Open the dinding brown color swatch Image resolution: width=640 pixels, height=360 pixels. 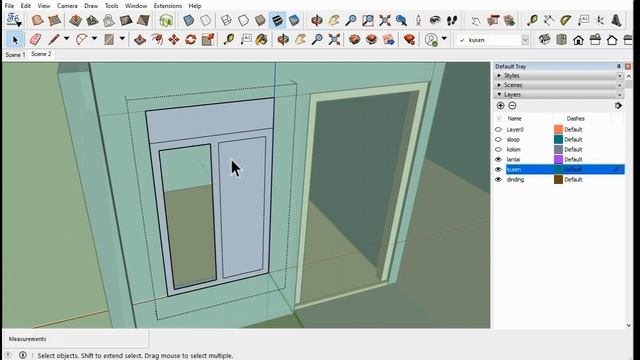(x=558, y=180)
